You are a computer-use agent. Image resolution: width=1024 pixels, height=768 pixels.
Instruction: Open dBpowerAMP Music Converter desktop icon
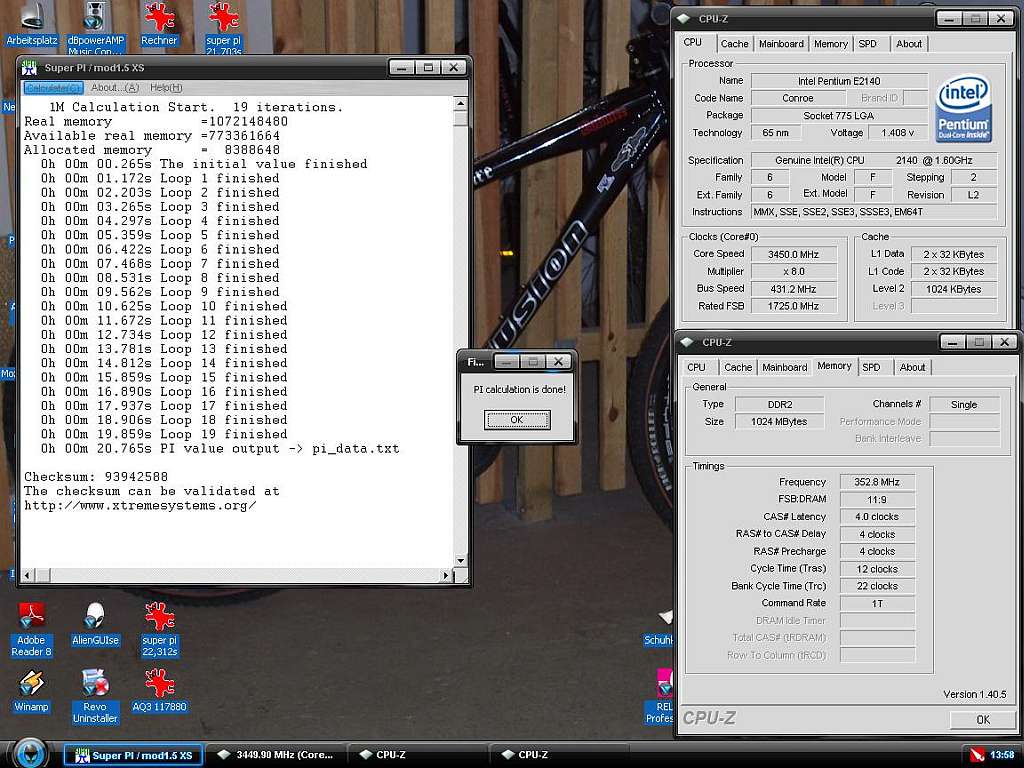point(95,27)
